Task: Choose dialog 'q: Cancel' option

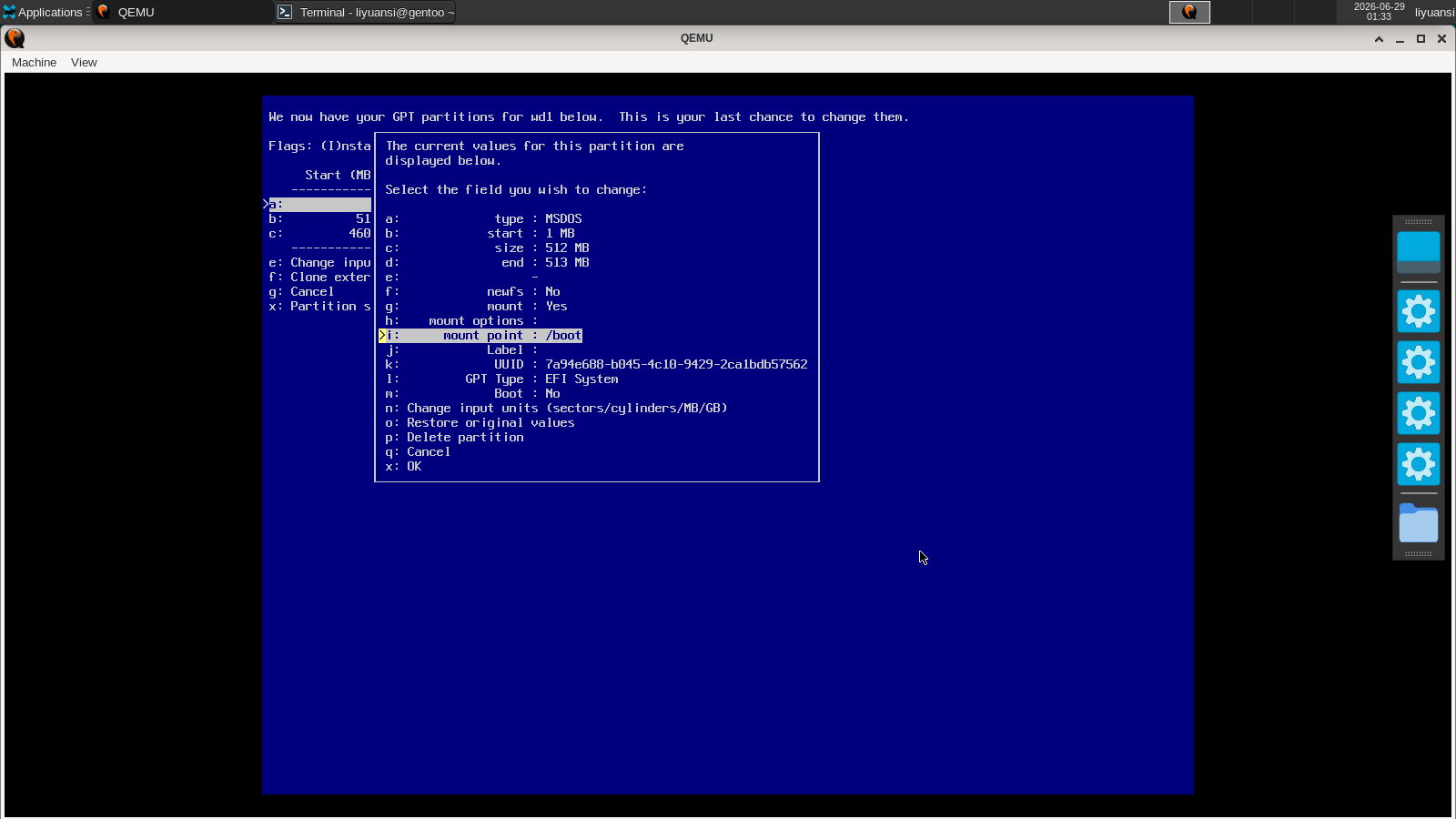Action: [418, 452]
